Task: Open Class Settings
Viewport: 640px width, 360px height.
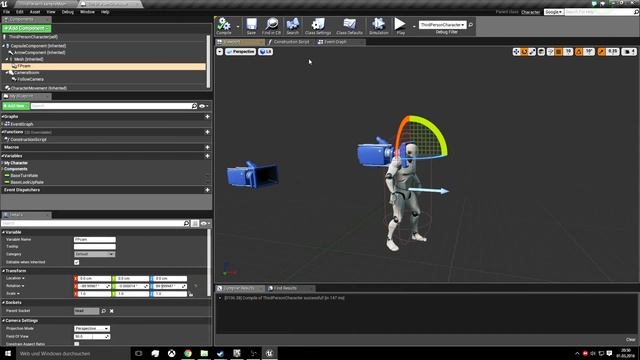Action: point(318,26)
